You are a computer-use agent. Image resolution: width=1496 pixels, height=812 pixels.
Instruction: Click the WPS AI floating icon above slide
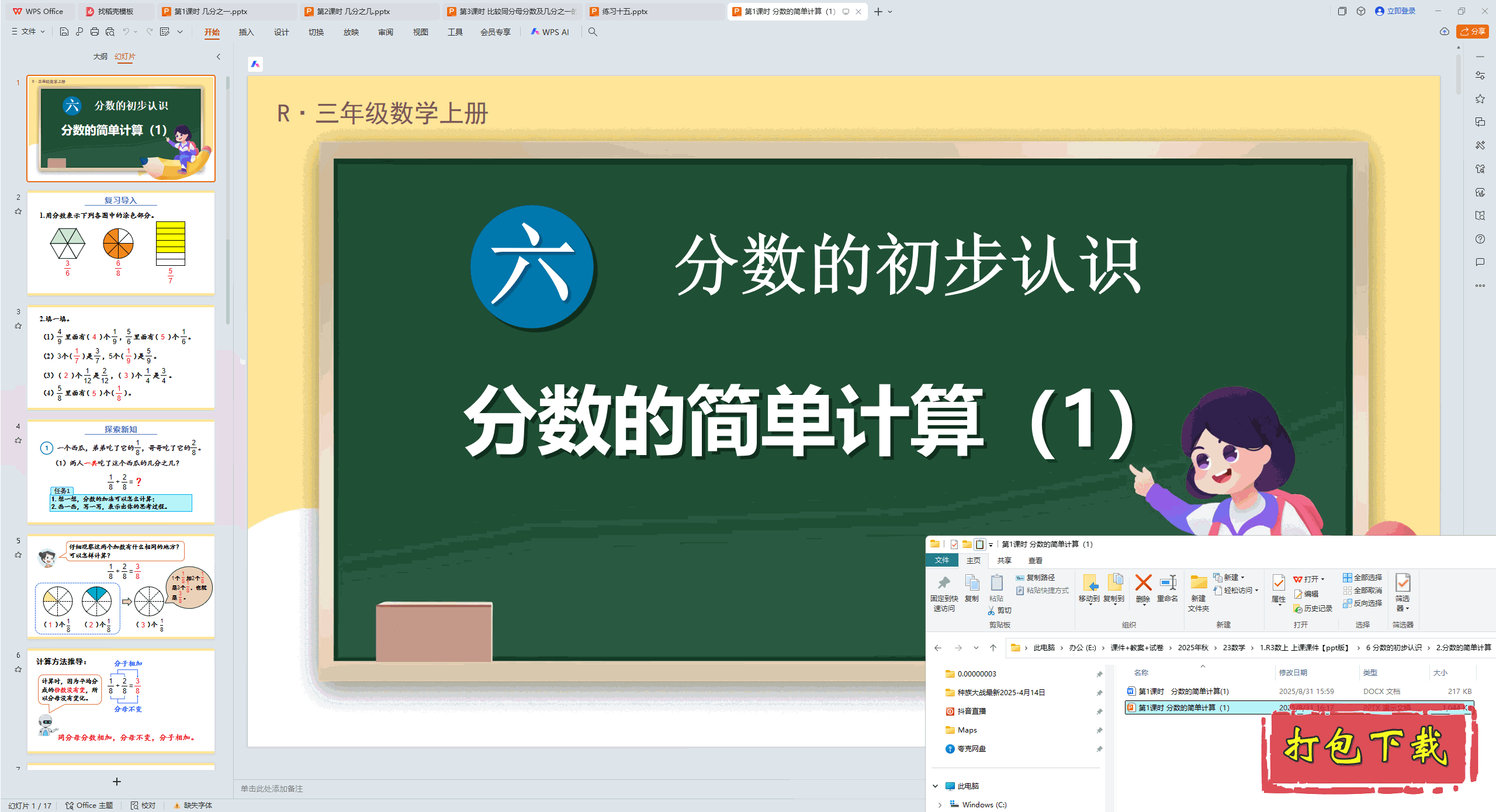255,64
